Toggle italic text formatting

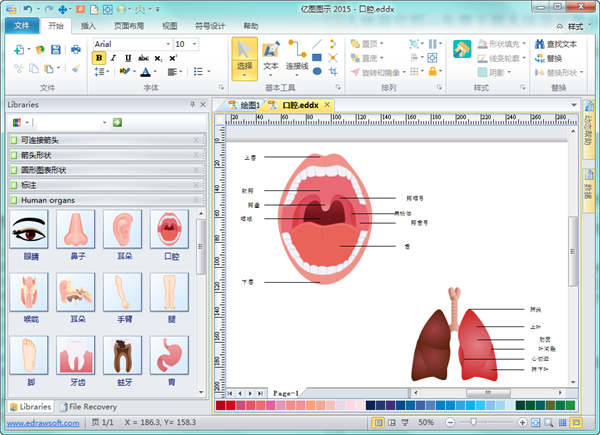click(113, 58)
